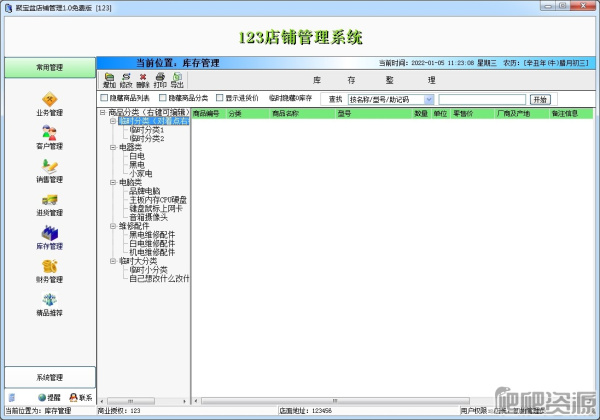Image resolution: width=600 pixels, height=420 pixels.
Task: Click the 打印 printer icon
Action: click(x=160, y=80)
